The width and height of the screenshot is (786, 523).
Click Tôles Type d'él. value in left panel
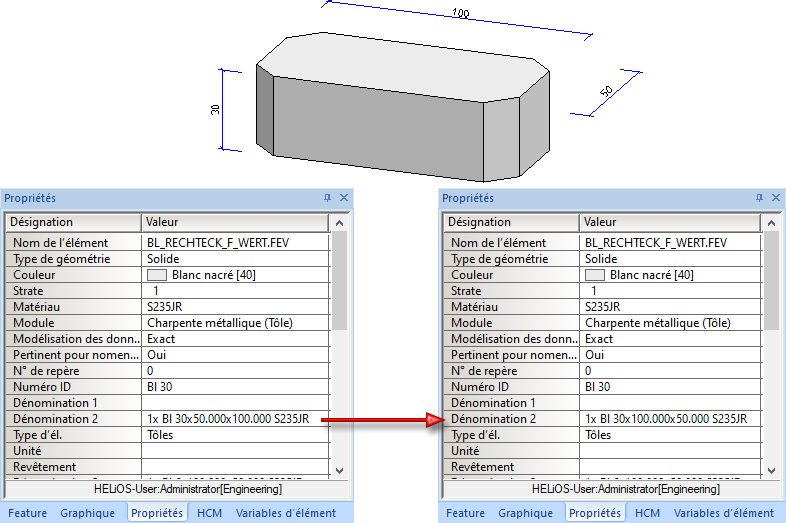point(160,435)
